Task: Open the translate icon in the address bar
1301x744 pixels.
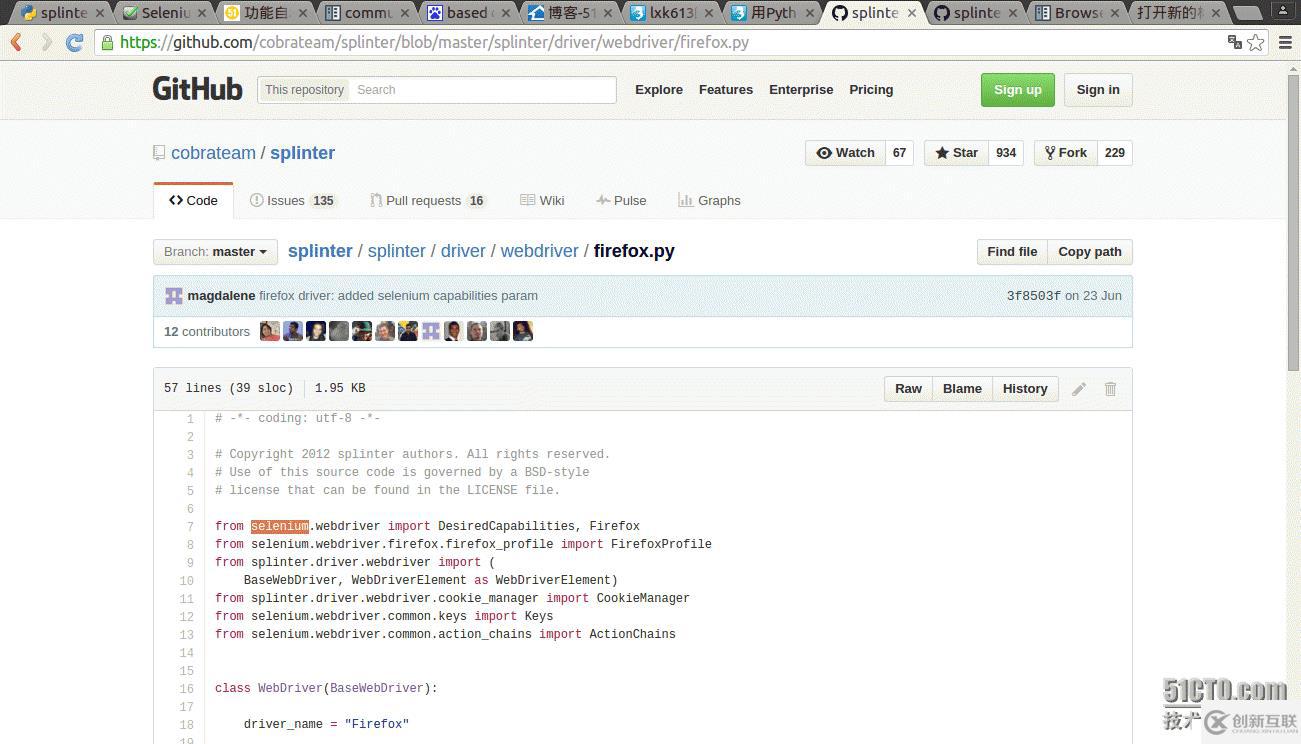Action: (x=1235, y=42)
